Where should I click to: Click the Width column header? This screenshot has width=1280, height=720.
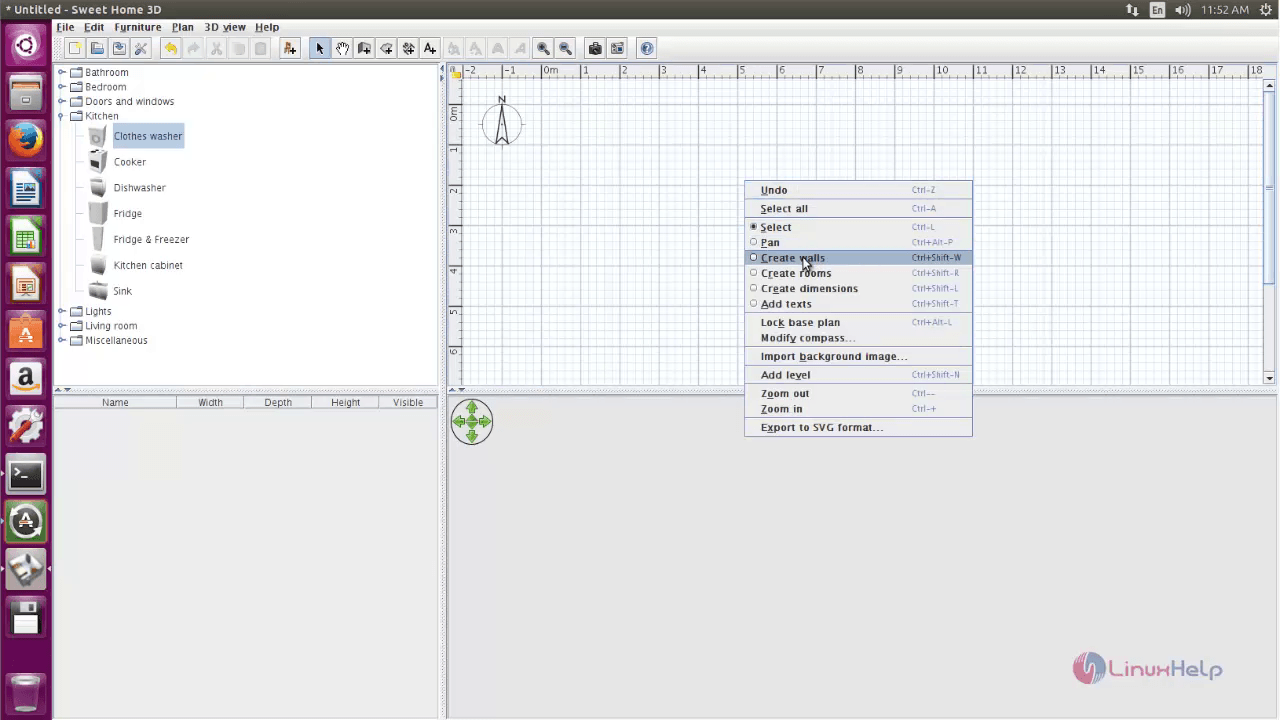tap(210, 402)
